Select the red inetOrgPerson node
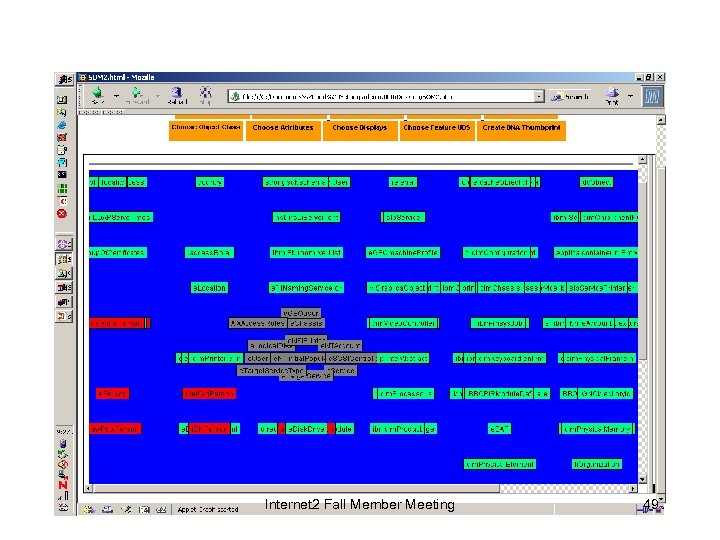Viewport: 720px width, 540px height. tap(209, 394)
